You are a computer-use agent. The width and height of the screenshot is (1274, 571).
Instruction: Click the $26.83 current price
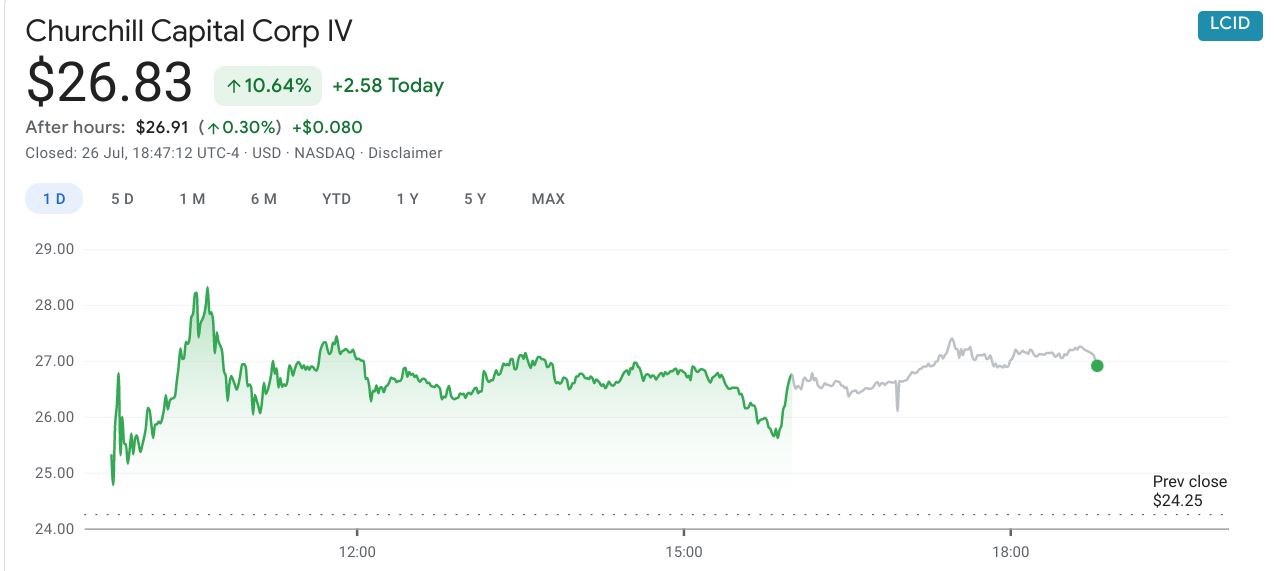109,83
